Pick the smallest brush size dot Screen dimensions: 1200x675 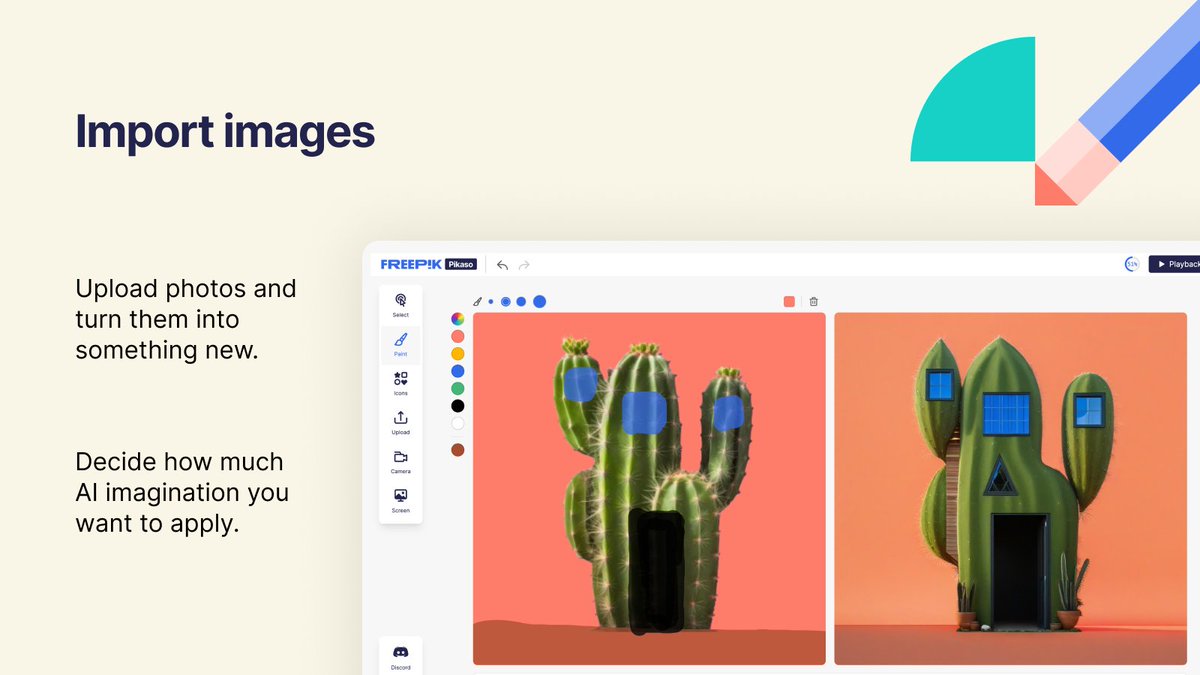pos(491,301)
